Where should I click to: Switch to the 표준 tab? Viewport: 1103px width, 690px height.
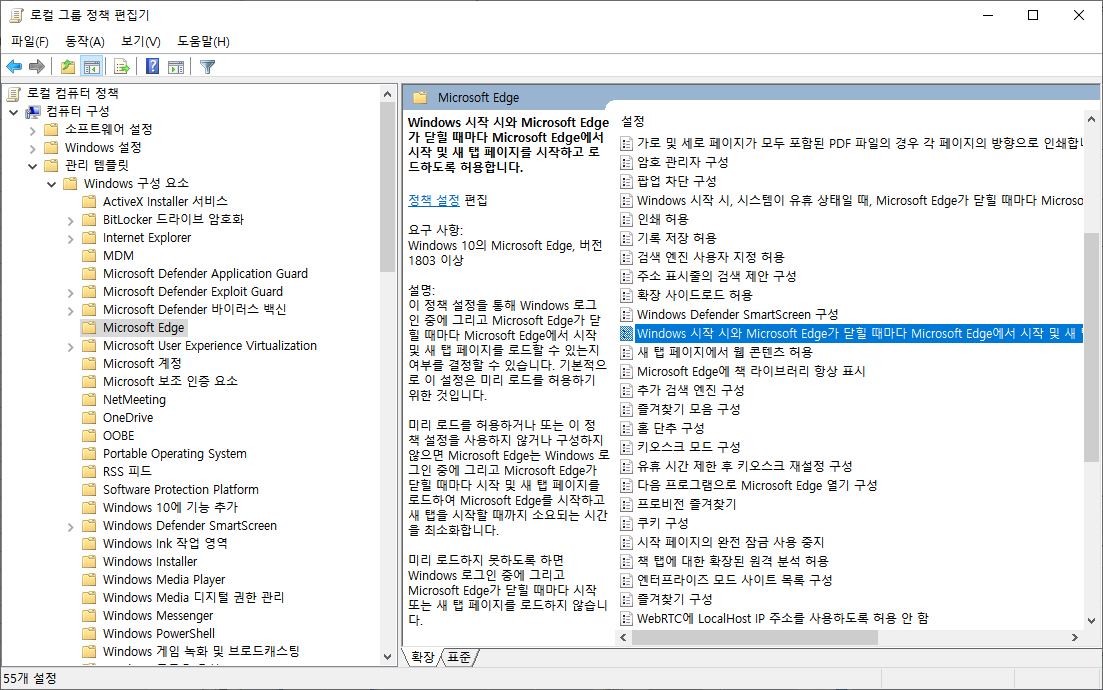(459, 657)
